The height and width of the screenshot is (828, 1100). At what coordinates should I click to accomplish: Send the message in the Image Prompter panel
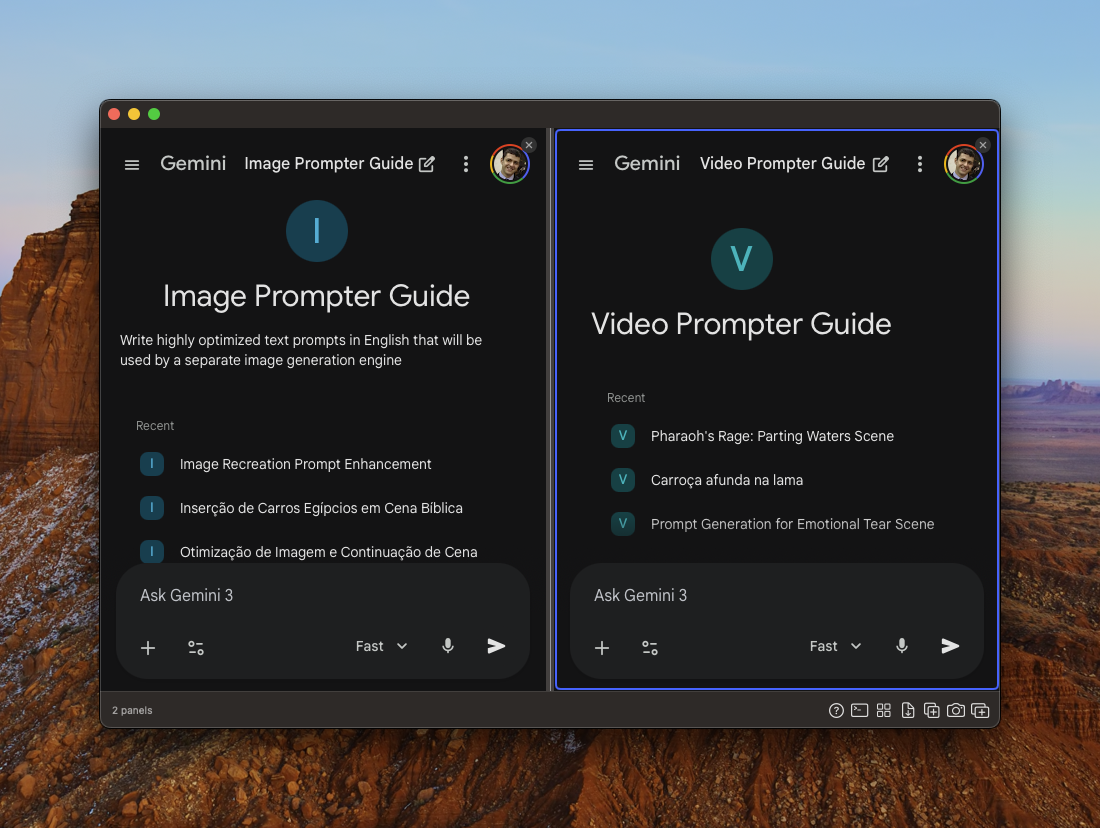(x=497, y=646)
